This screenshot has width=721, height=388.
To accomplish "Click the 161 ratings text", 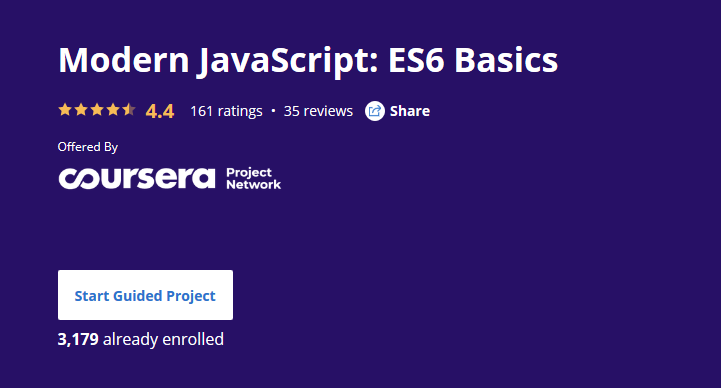I will [x=226, y=111].
